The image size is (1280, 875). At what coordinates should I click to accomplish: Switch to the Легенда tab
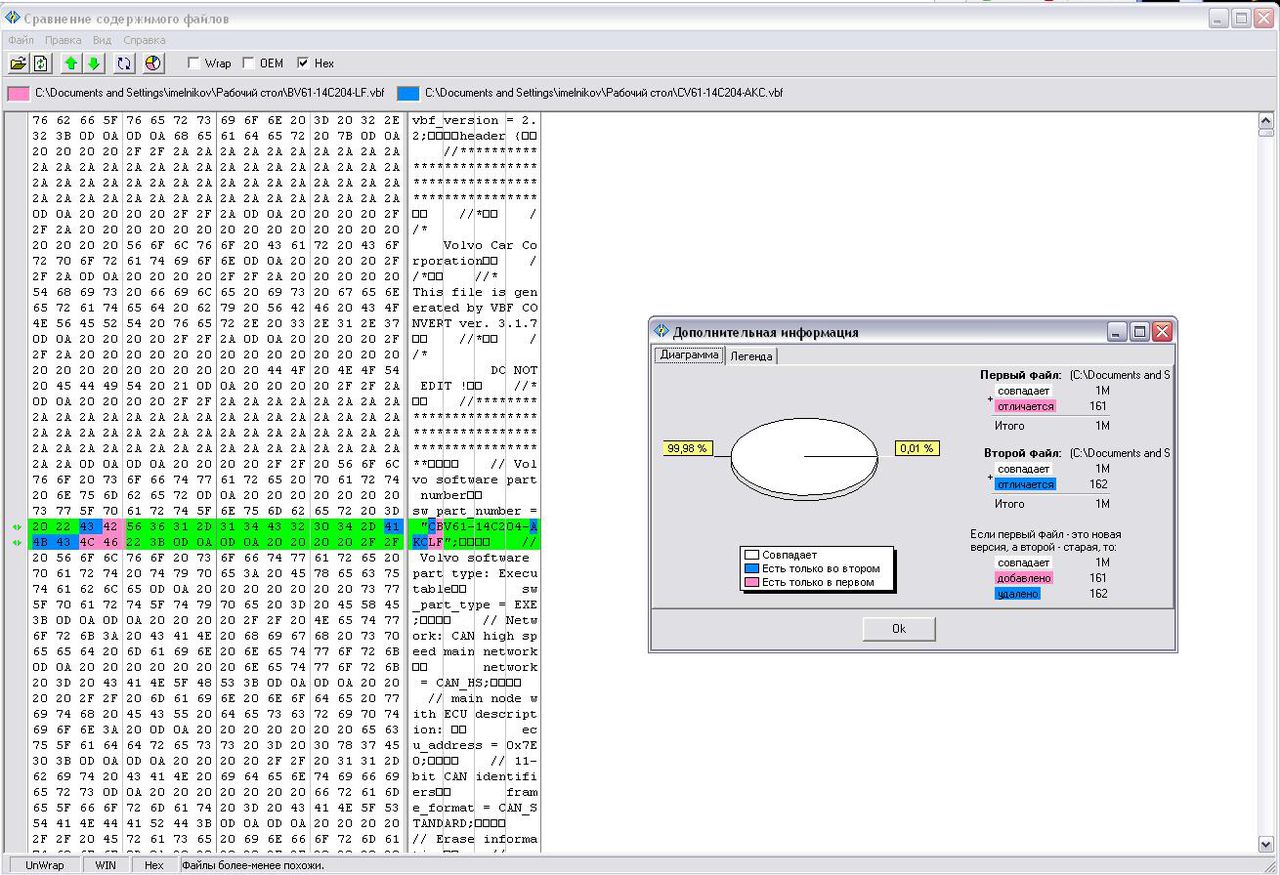(751, 356)
